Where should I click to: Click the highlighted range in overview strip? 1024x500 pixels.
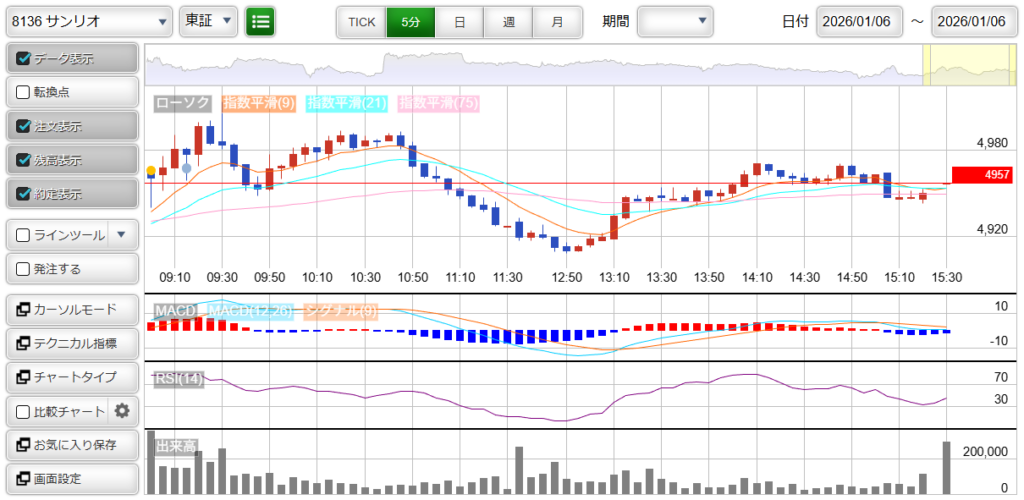click(969, 65)
